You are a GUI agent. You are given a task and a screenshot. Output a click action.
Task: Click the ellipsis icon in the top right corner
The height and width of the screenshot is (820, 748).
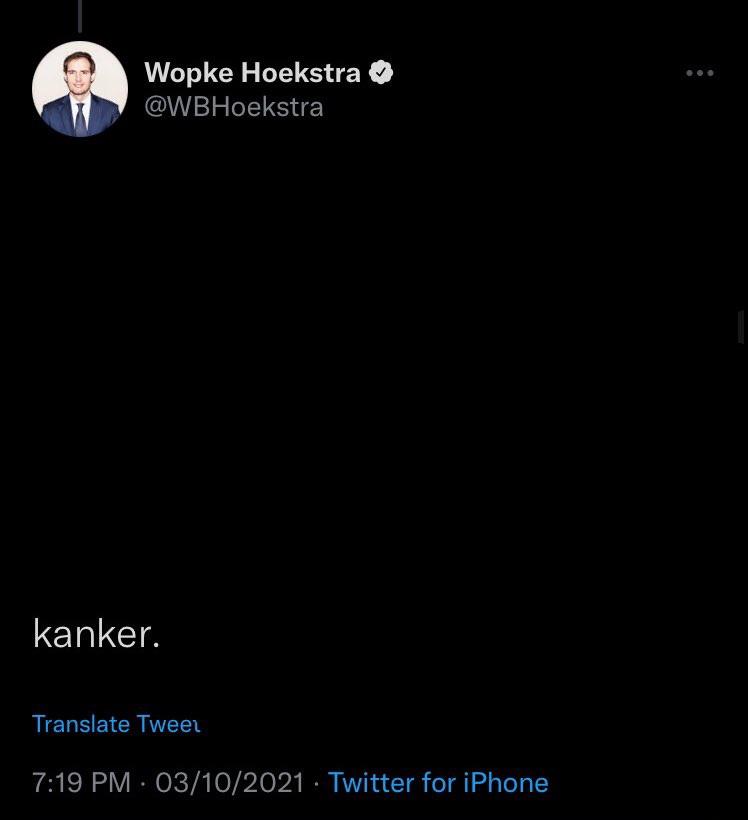coord(700,72)
